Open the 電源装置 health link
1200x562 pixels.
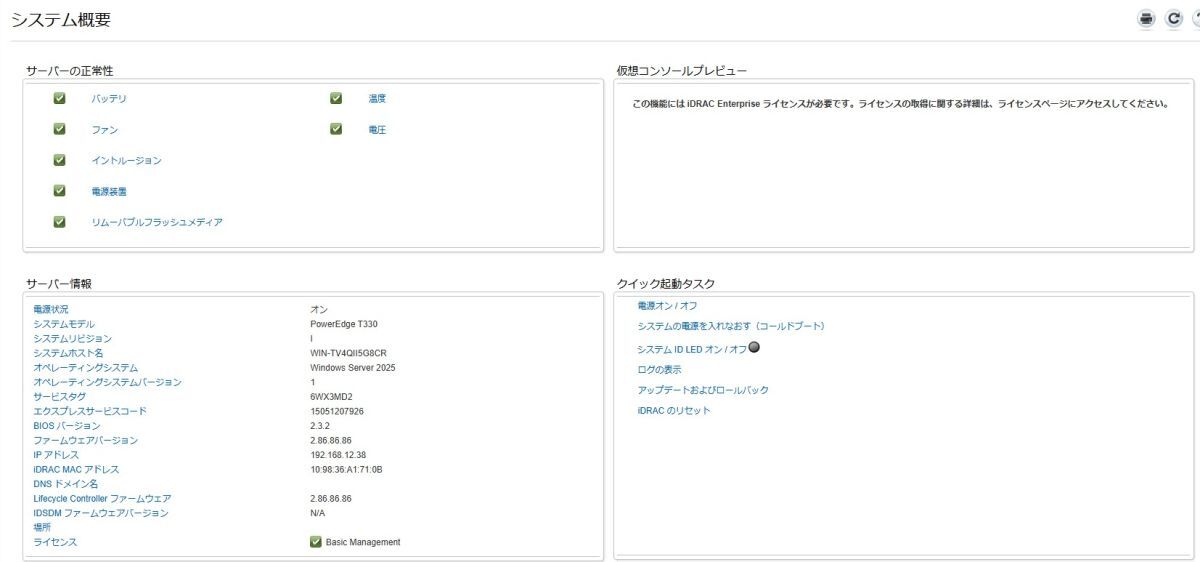[109, 191]
